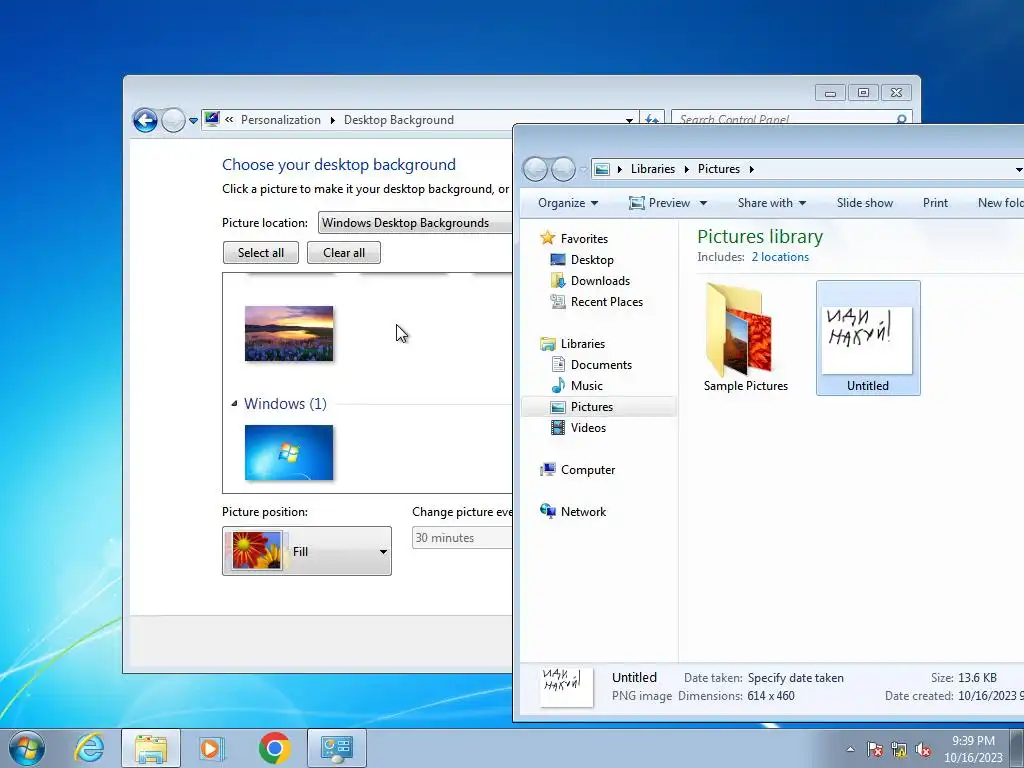Click the Control Panel taskbar button

[x=337, y=748]
